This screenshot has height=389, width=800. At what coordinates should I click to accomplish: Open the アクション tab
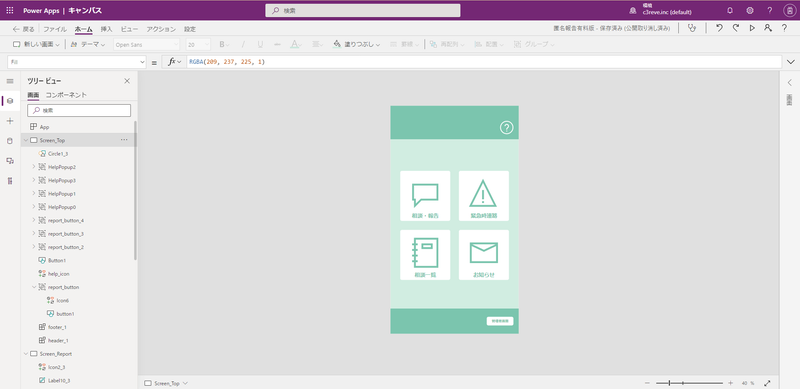coord(161,29)
